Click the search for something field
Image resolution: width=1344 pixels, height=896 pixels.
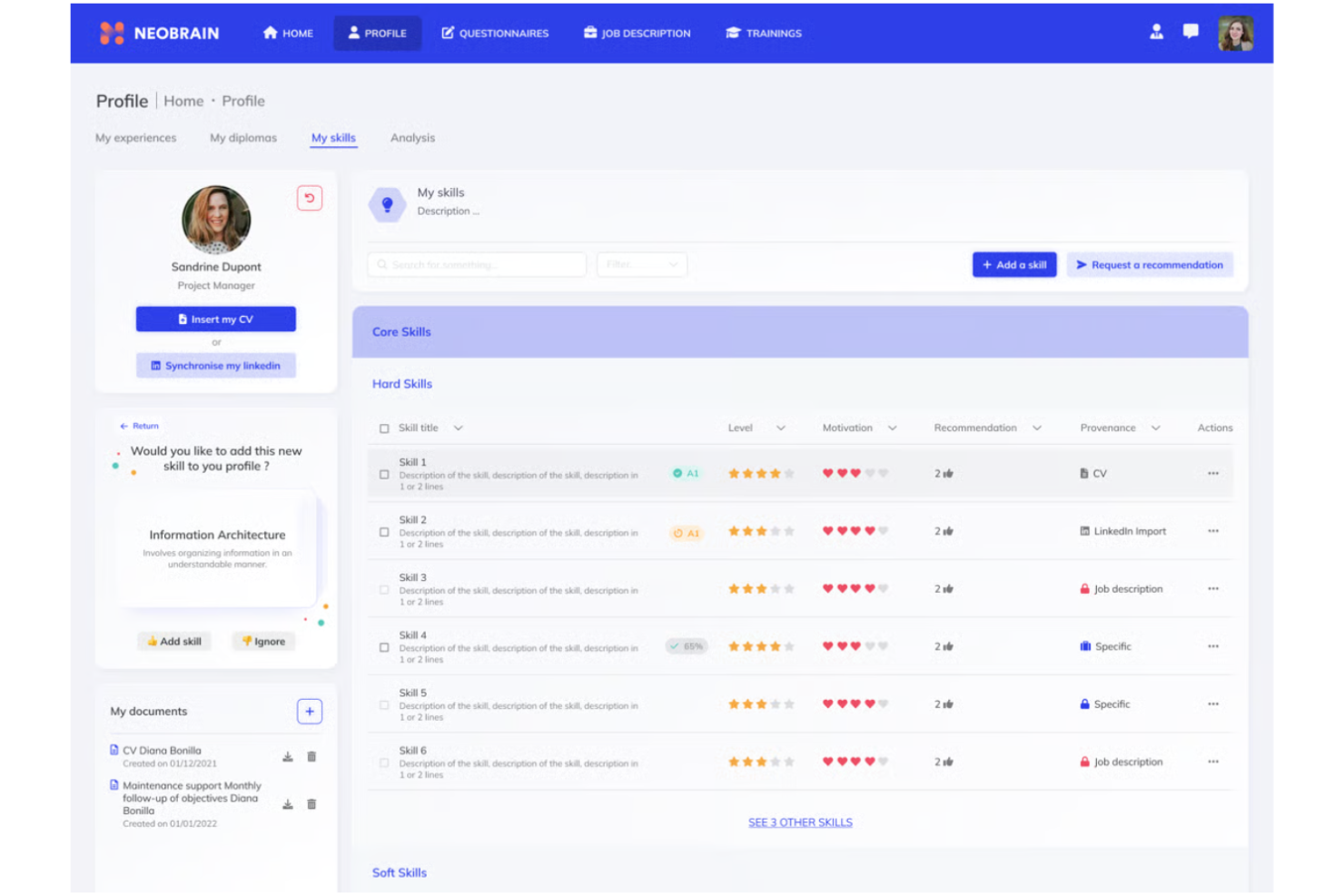(x=476, y=264)
